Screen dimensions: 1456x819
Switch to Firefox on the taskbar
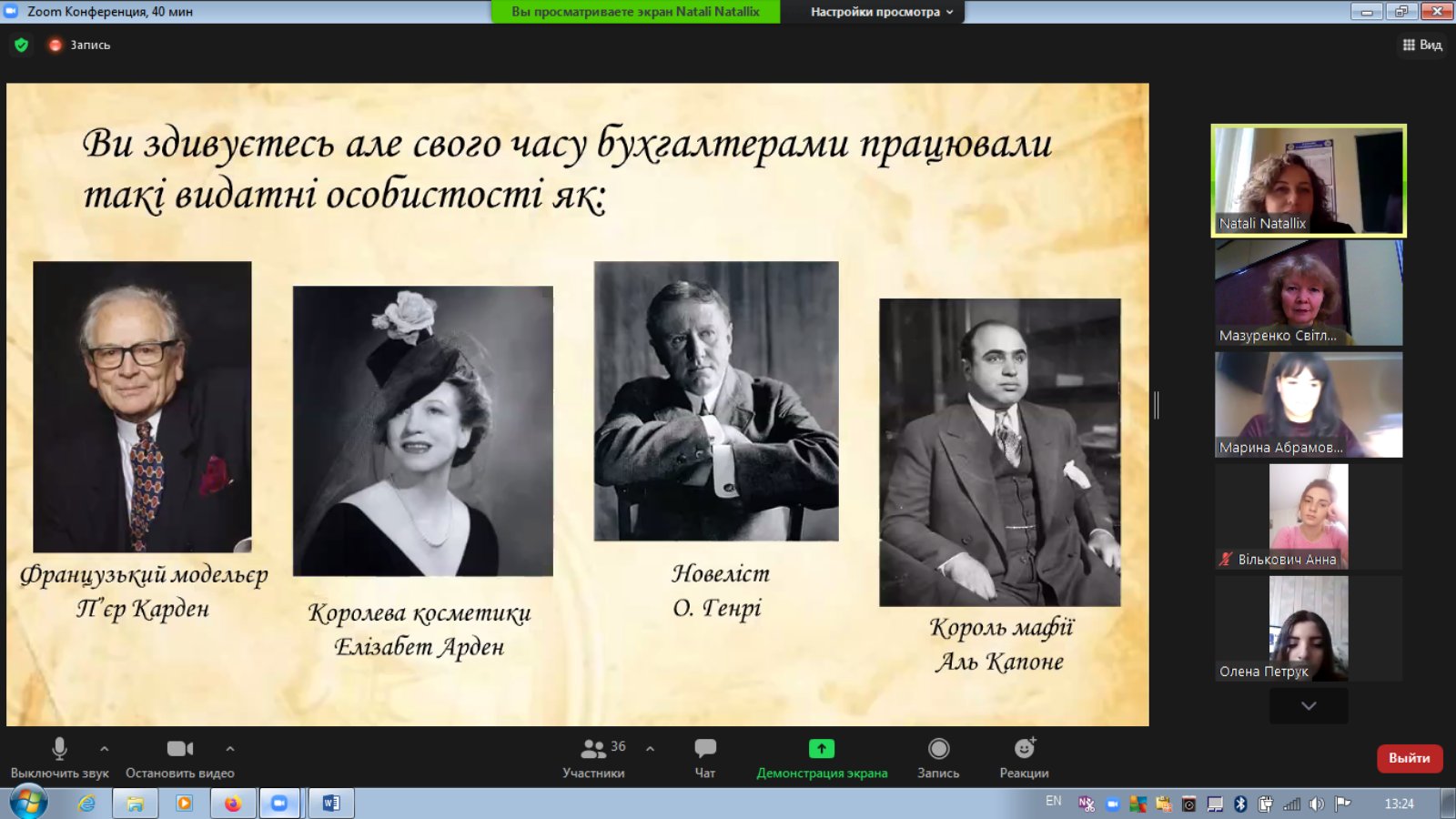pyautogui.click(x=233, y=804)
